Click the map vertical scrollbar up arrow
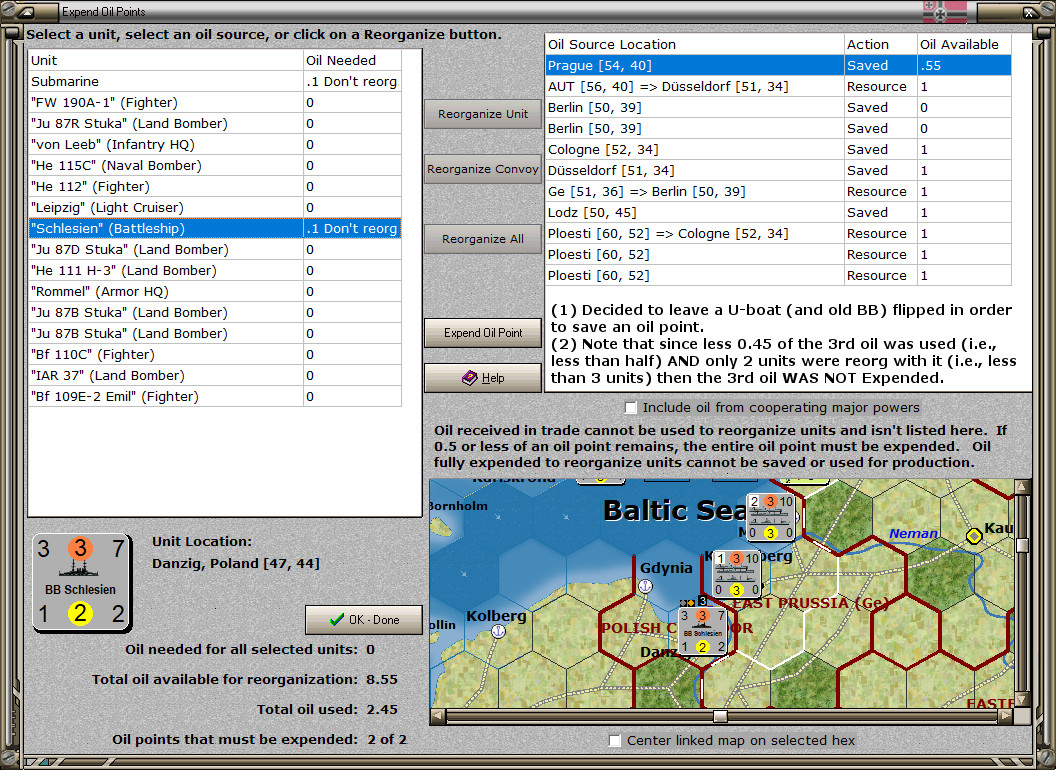 pos(1022,486)
